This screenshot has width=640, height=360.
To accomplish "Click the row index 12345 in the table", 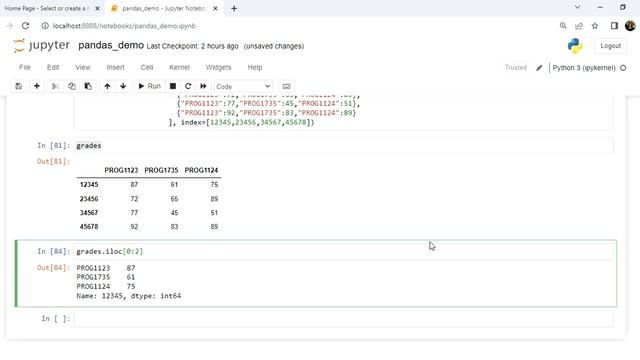I will (x=89, y=185).
